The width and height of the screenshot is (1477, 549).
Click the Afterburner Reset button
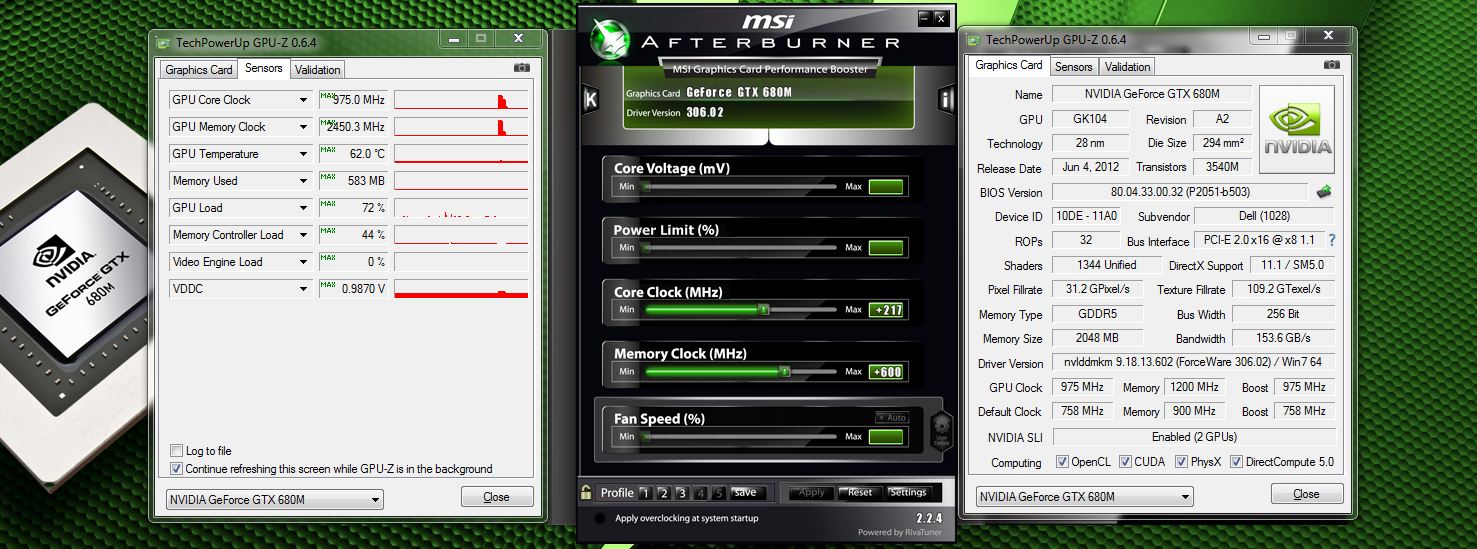859,492
